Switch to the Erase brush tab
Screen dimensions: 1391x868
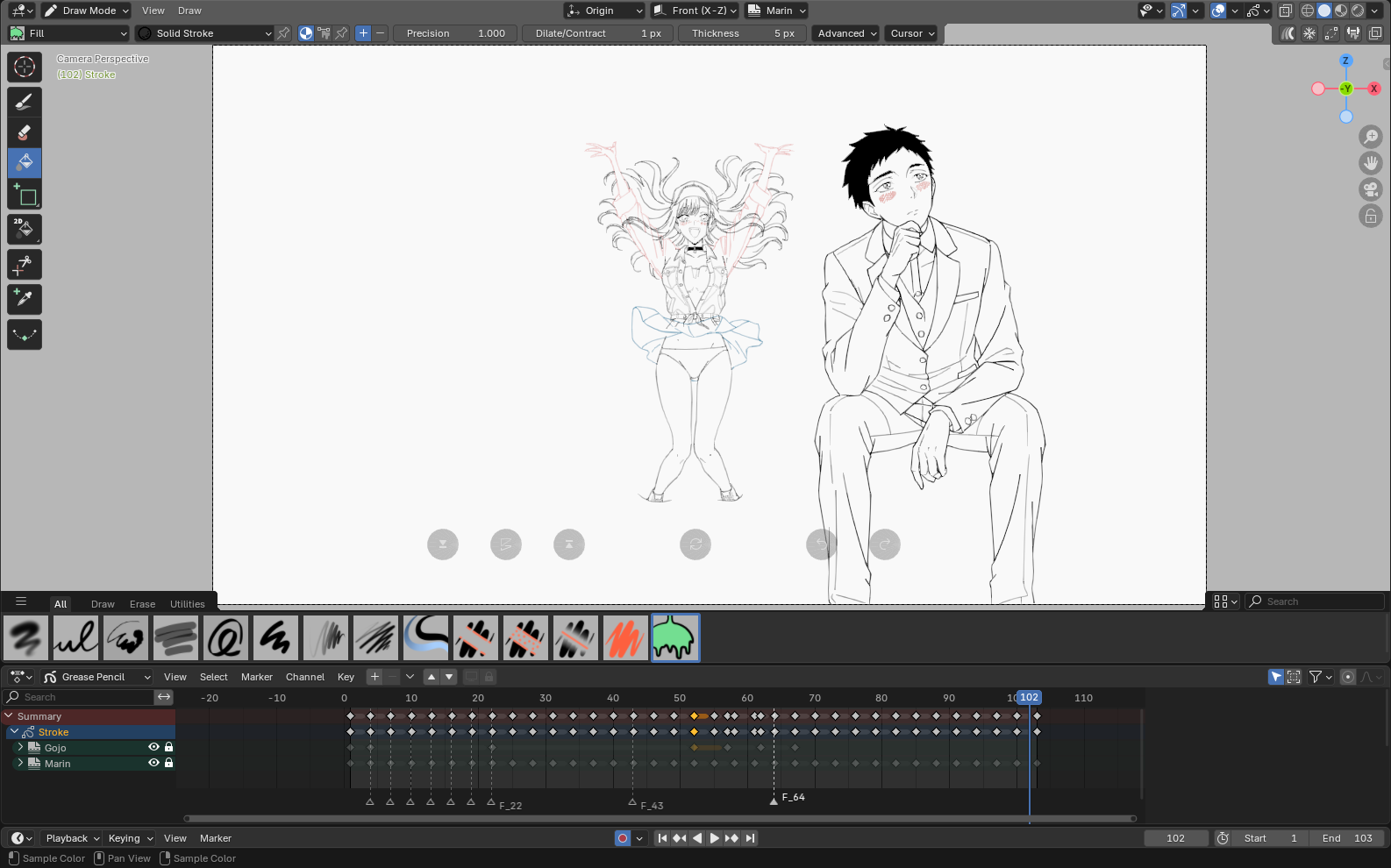tap(142, 604)
